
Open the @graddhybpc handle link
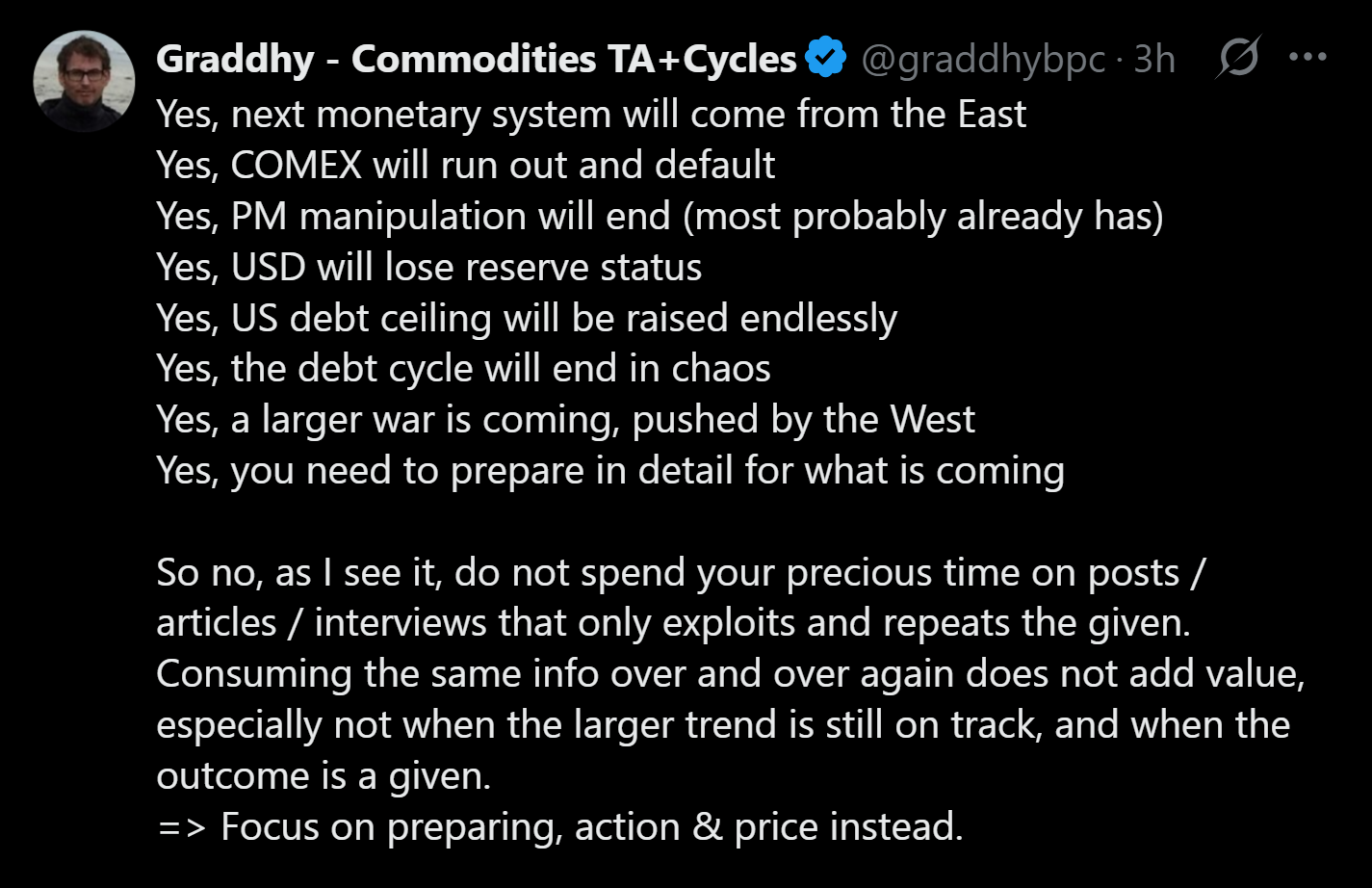click(x=982, y=60)
